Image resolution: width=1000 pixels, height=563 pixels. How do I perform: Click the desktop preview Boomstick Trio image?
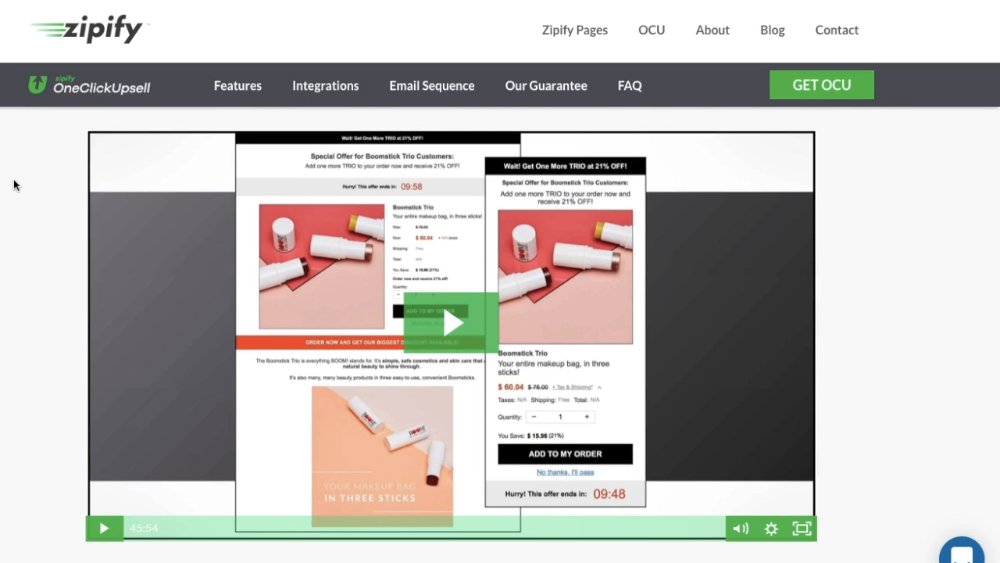coord(321,267)
